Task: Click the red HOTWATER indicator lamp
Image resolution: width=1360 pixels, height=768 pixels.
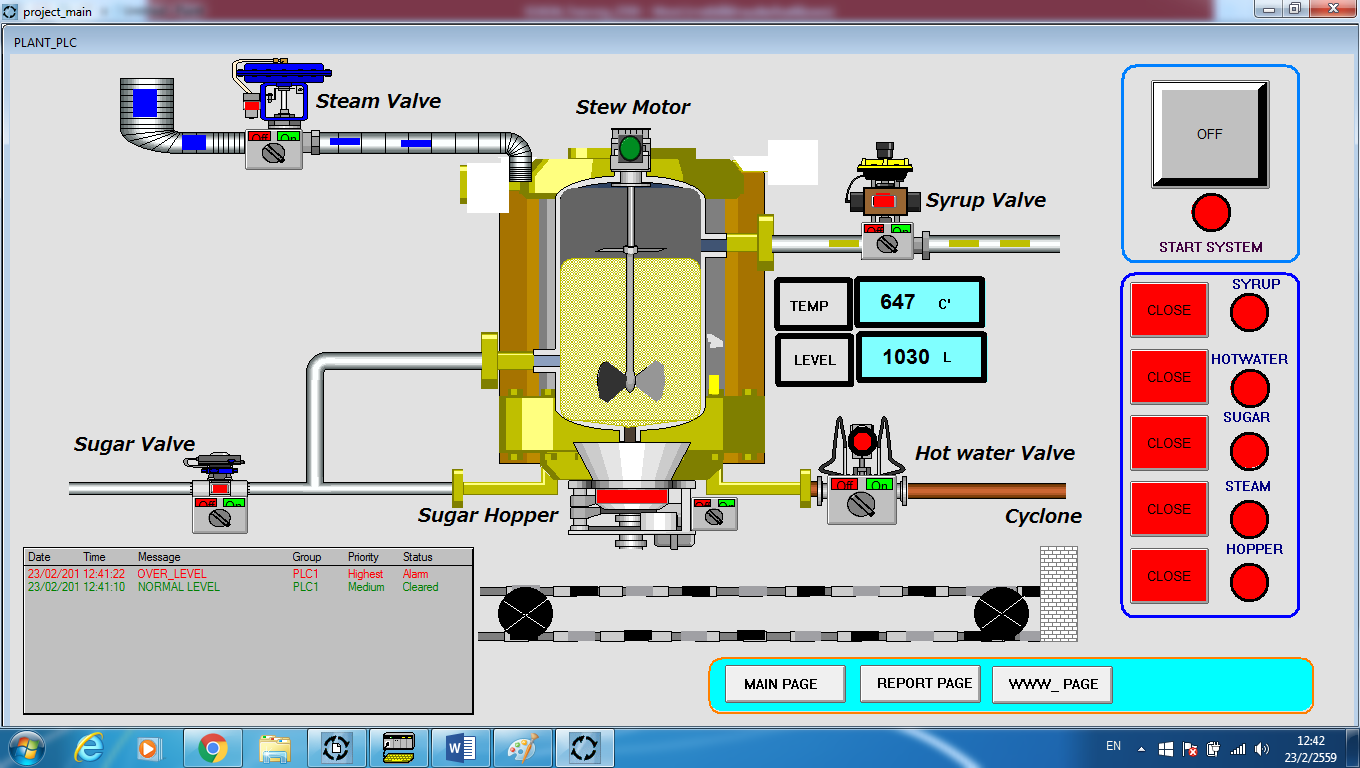Action: pos(1250,388)
